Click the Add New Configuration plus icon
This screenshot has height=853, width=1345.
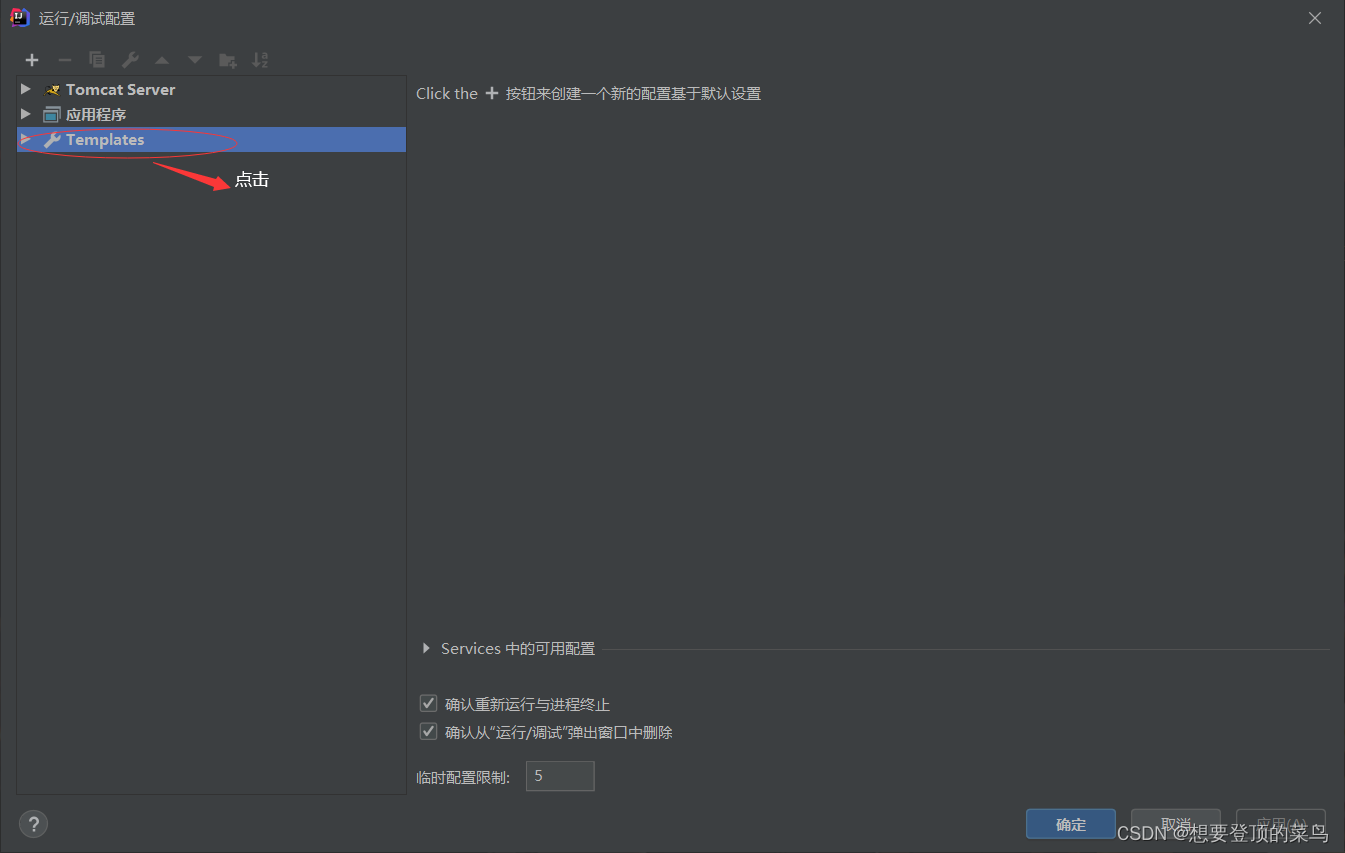pos(32,60)
